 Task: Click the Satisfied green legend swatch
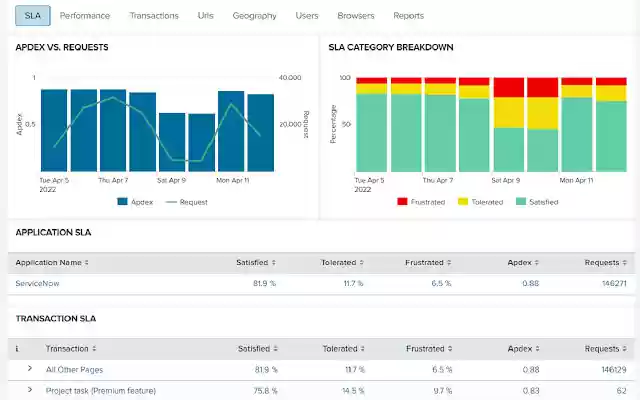click(521, 201)
